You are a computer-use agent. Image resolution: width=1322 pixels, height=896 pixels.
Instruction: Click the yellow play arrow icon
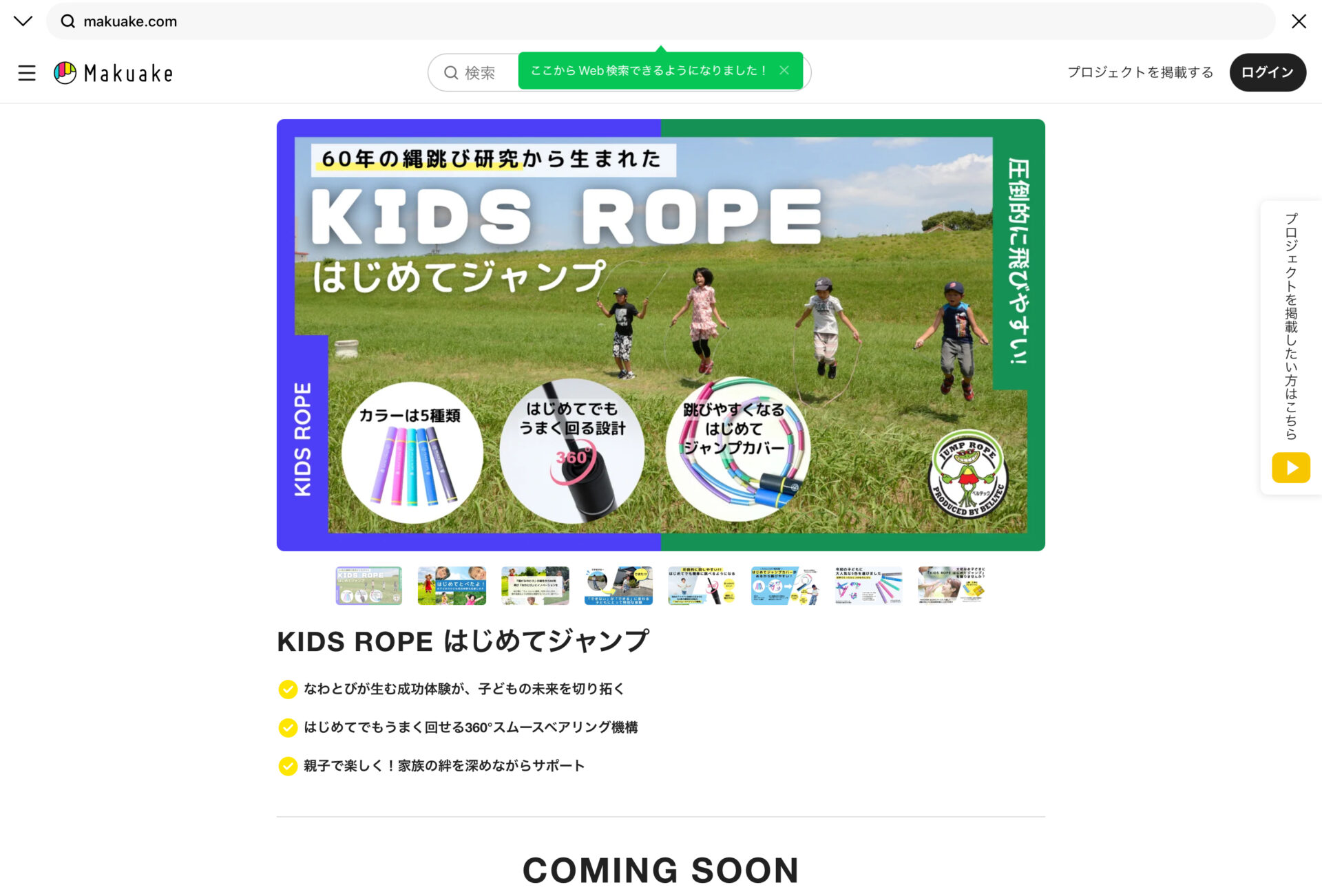[1291, 468]
